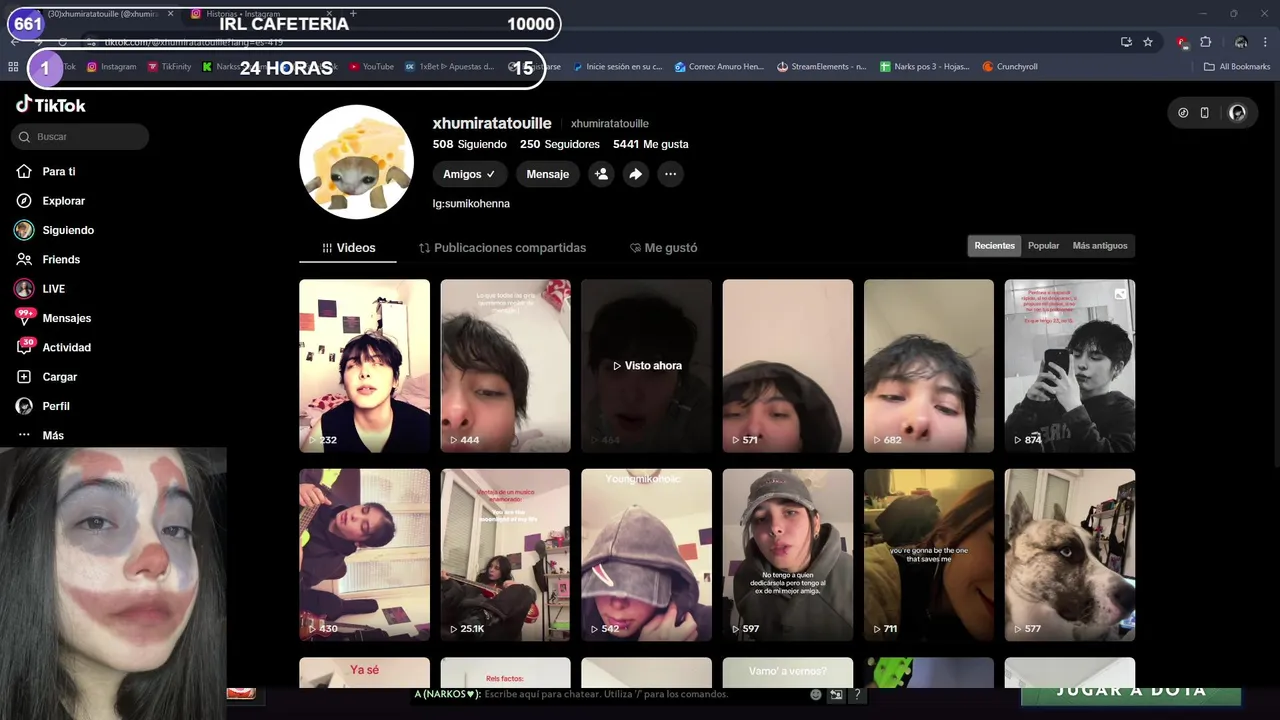Click the TikTok logo

click(x=50, y=105)
